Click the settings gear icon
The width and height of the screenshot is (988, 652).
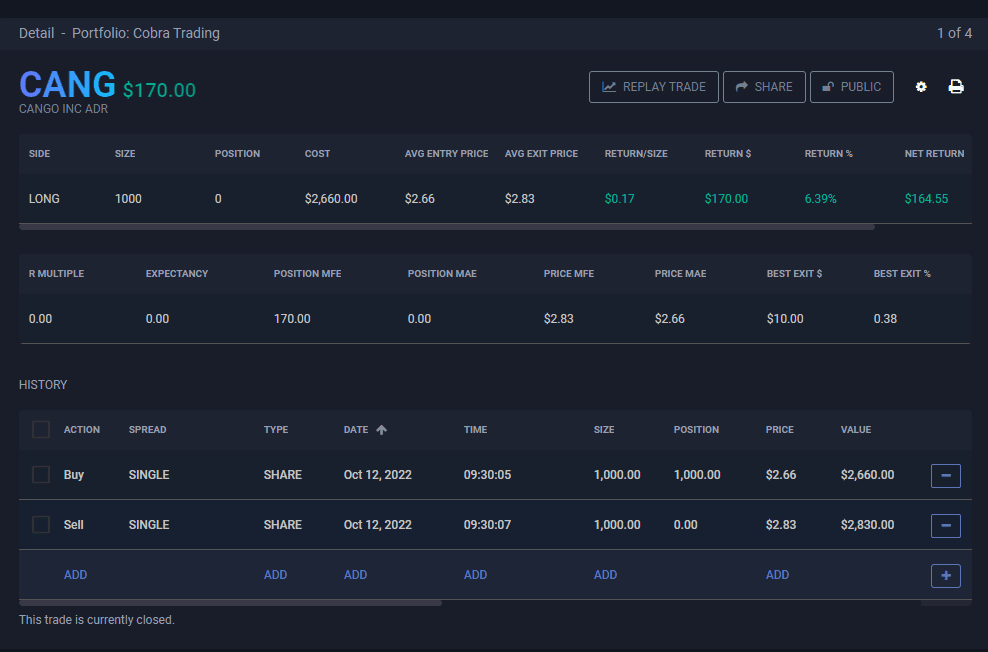pyautogui.click(x=921, y=87)
